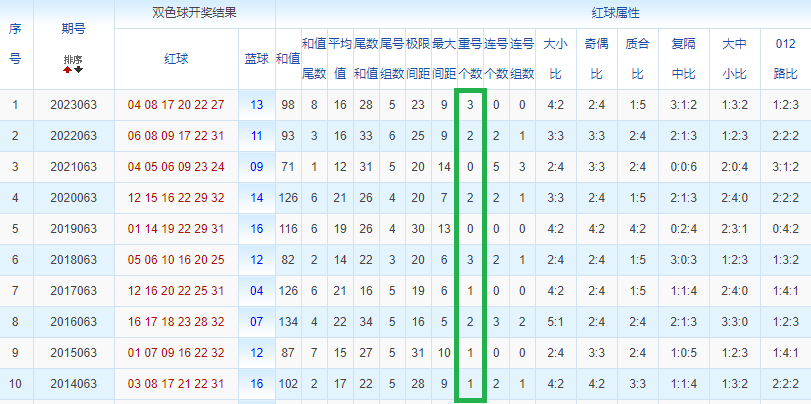Select issue 2014063 row
811x404 pixels.
pos(74,384)
